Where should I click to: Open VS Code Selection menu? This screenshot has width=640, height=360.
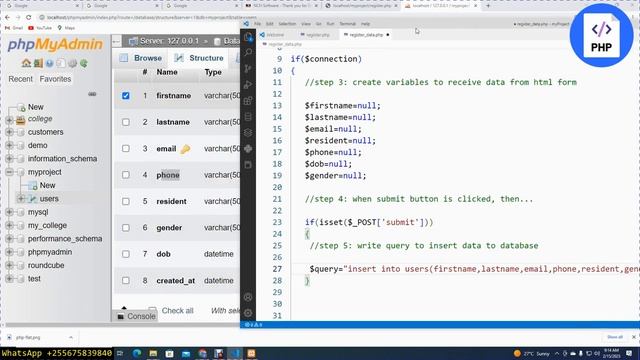287,24
